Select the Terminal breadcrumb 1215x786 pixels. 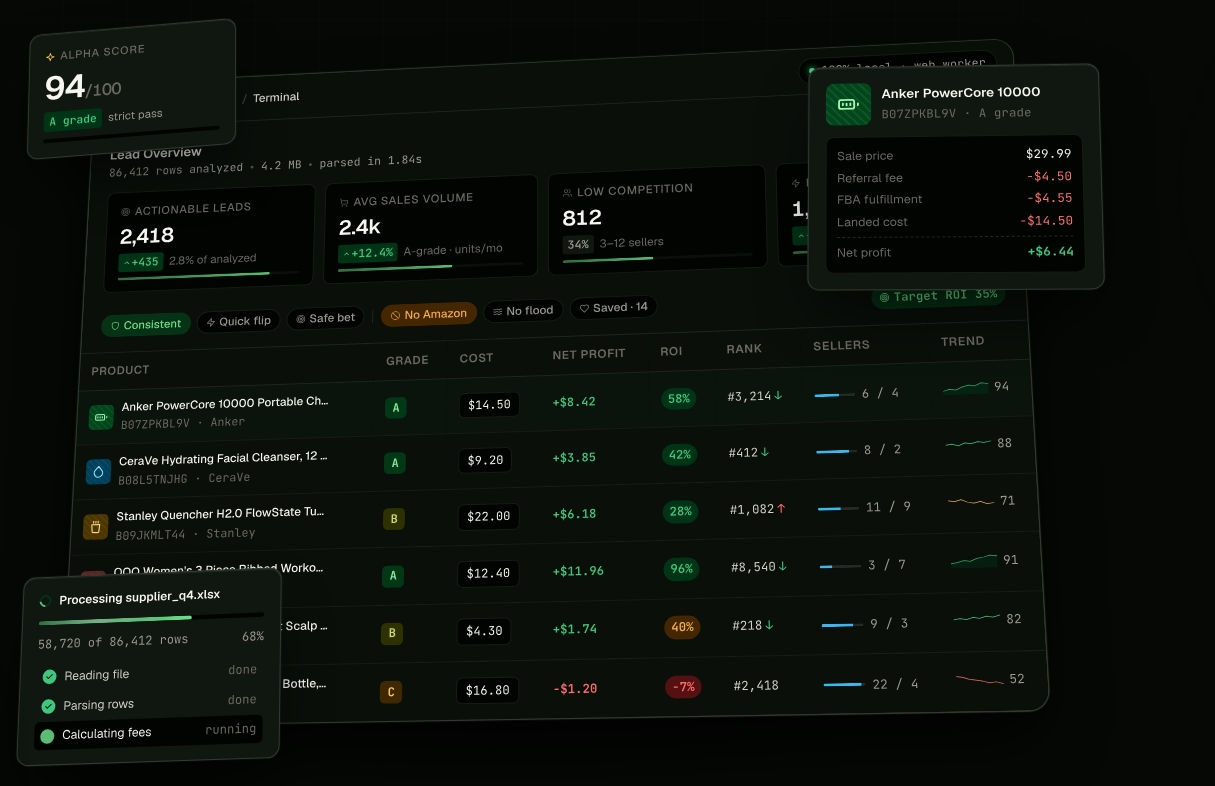pyautogui.click(x=276, y=97)
